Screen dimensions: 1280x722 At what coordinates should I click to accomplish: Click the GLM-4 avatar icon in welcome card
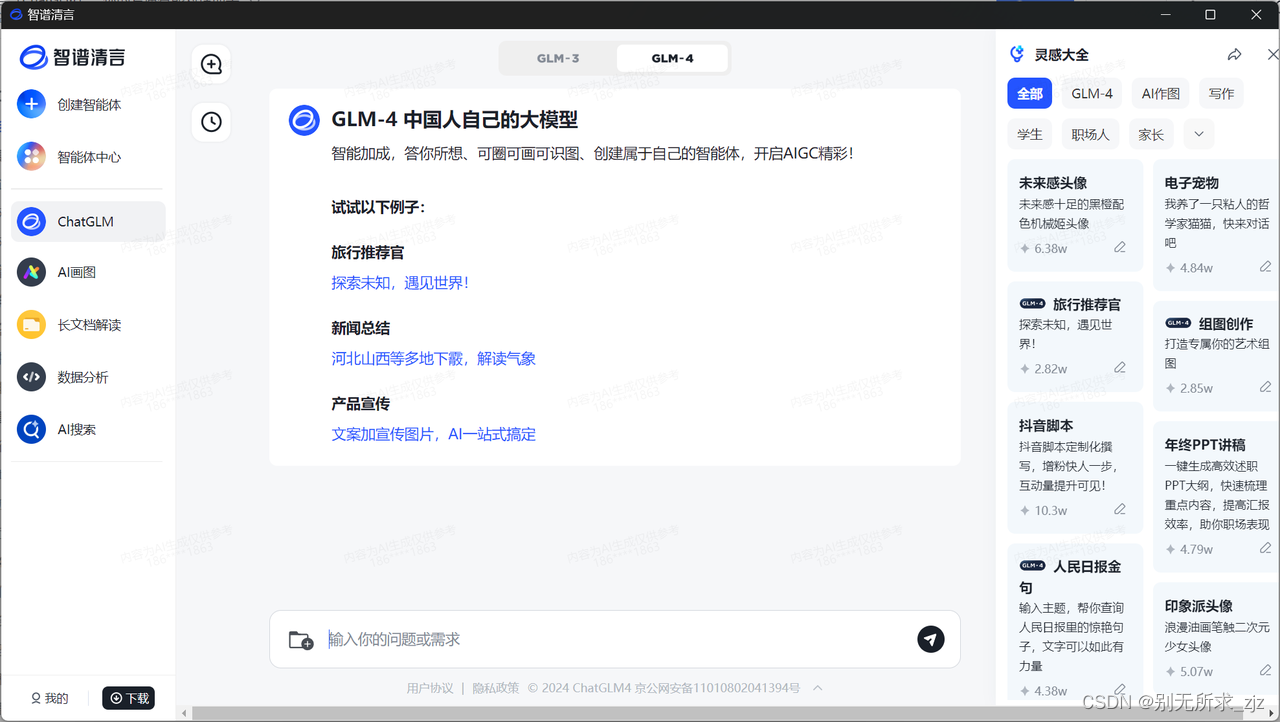pos(304,120)
